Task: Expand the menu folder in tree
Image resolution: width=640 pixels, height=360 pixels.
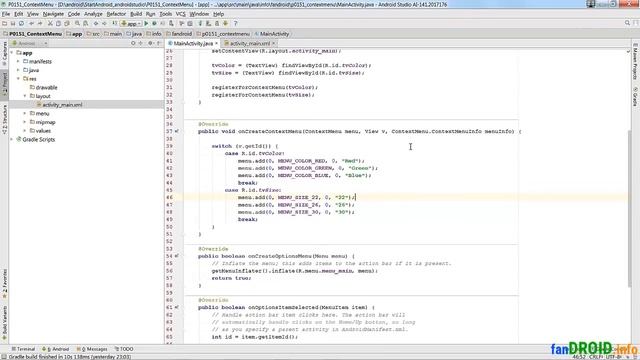Action: [x=25, y=113]
